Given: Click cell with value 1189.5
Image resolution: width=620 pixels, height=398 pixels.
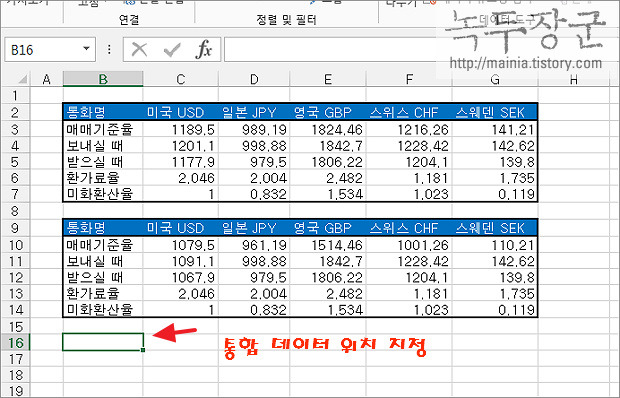Looking at the screenshot, I should click(180, 129).
